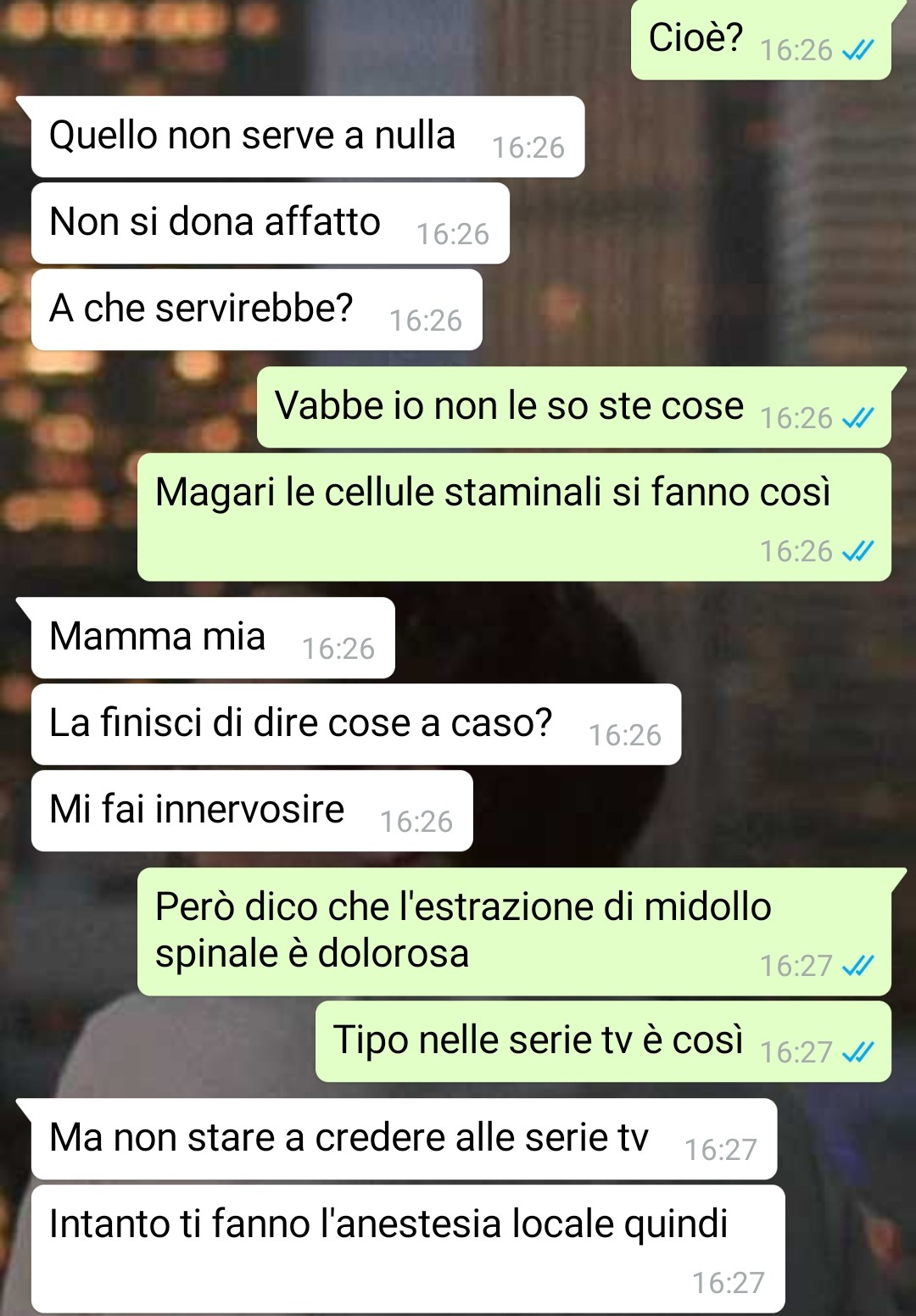Viewport: 916px width, 1316px height.
Task: Tap "Però dico che l'estrazione di midollo" bubble
Action: tap(514, 932)
